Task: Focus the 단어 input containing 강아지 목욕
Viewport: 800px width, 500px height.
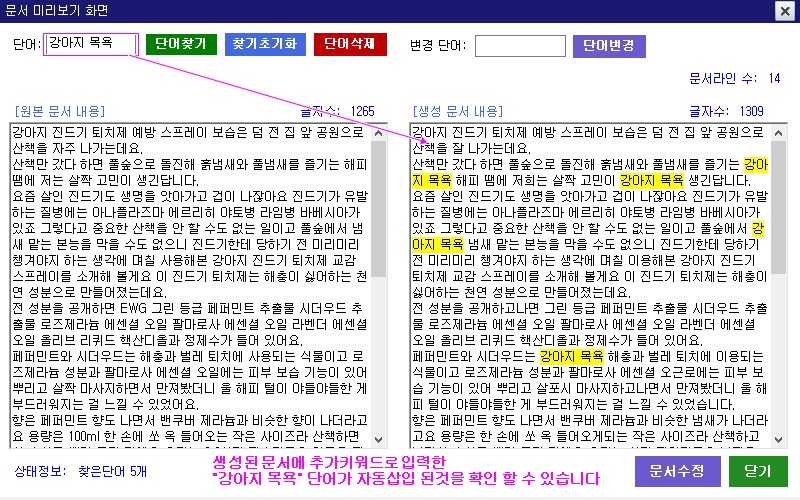Action: tap(89, 45)
